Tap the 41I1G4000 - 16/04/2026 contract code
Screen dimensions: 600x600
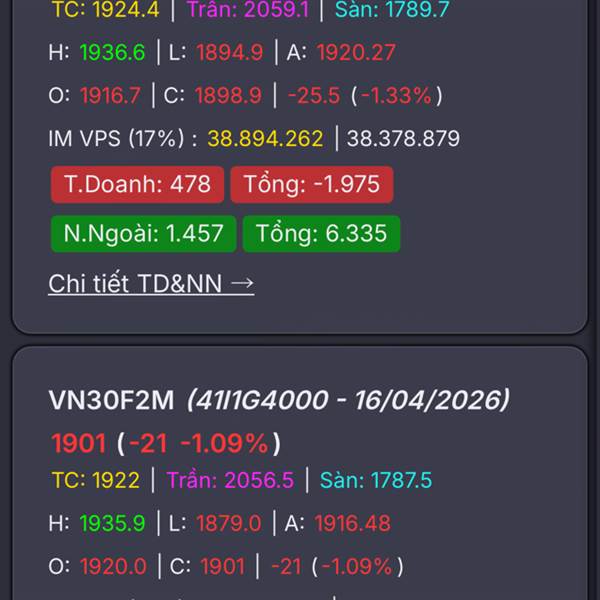click(x=348, y=400)
